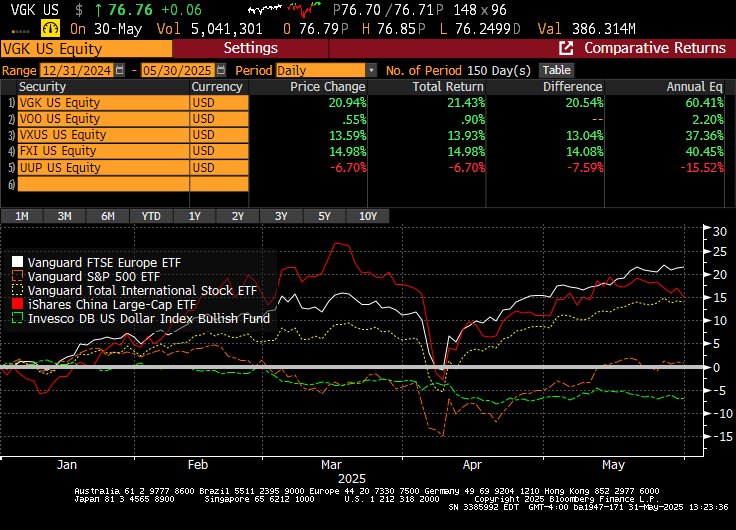Click the VGK US ticker in header
The width and height of the screenshot is (736, 530).
click(x=35, y=10)
